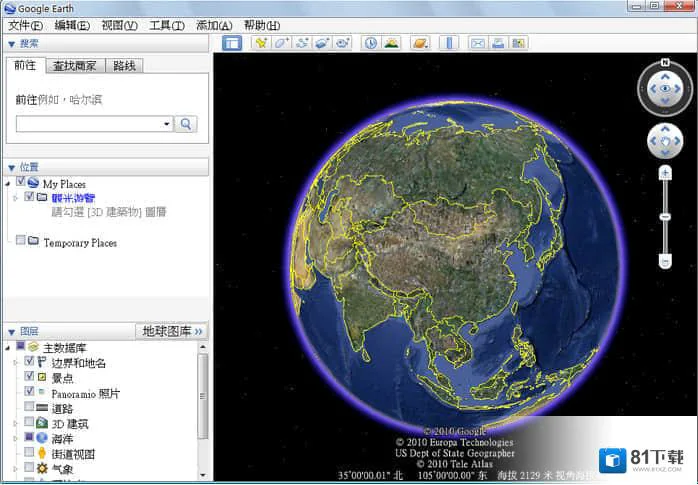Show historical imagery clock icon
Viewport: 698px width, 485px height.
(371, 43)
